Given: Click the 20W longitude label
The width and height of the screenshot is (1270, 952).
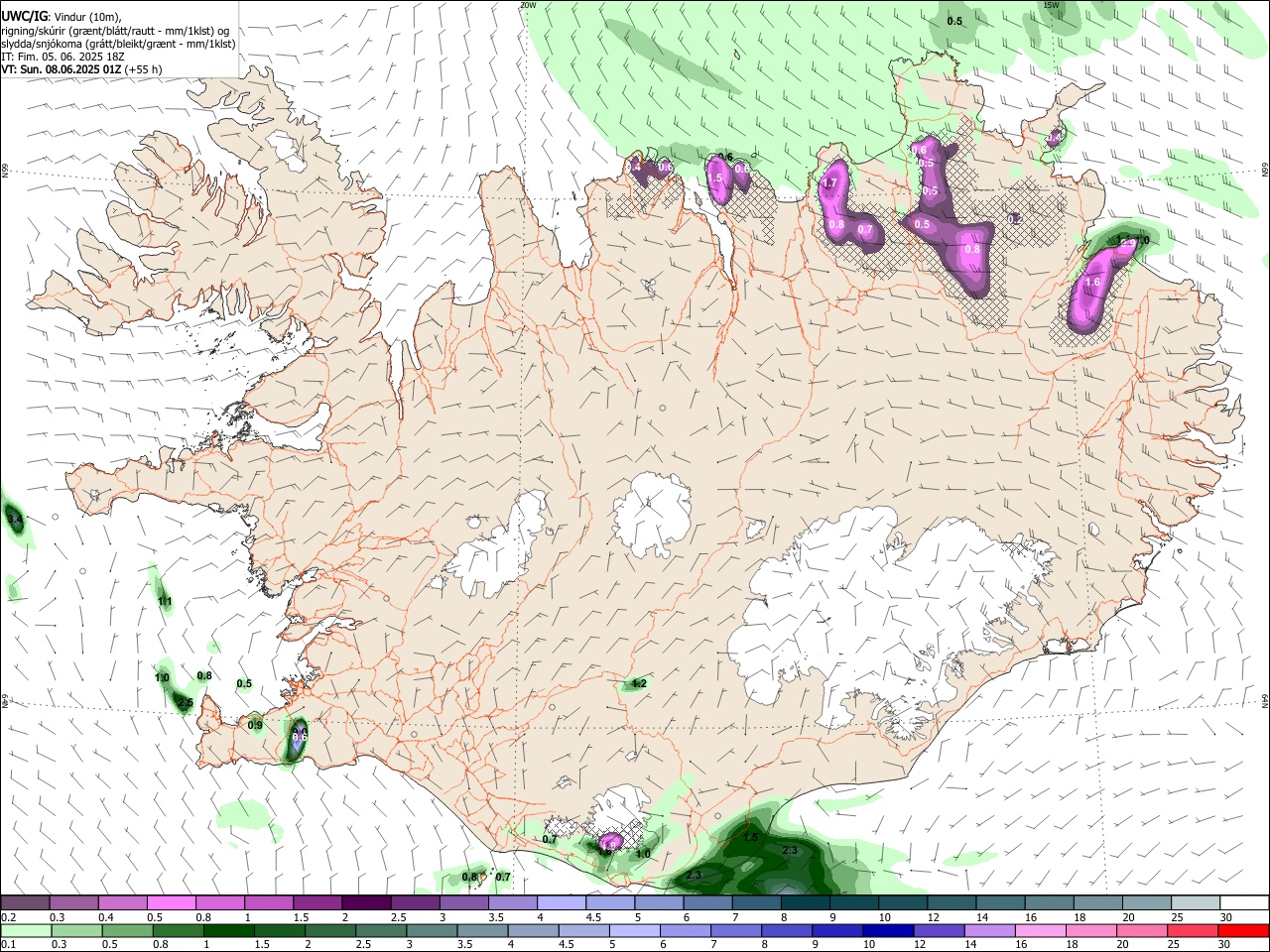Looking at the screenshot, I should click(x=529, y=5).
